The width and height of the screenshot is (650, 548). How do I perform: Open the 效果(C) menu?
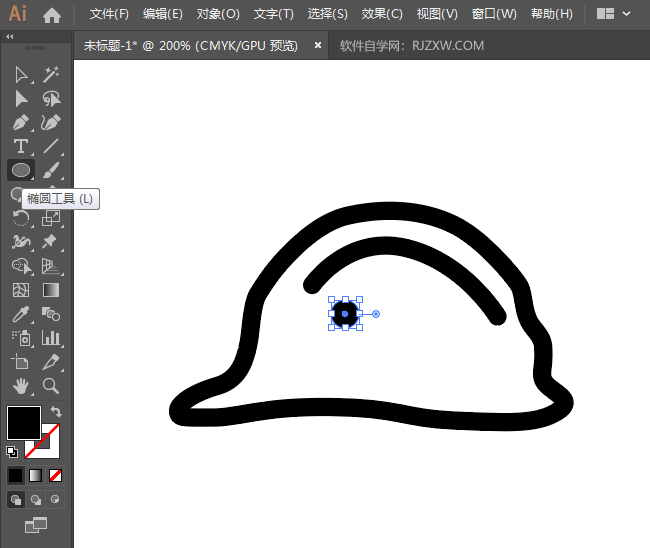(x=382, y=14)
